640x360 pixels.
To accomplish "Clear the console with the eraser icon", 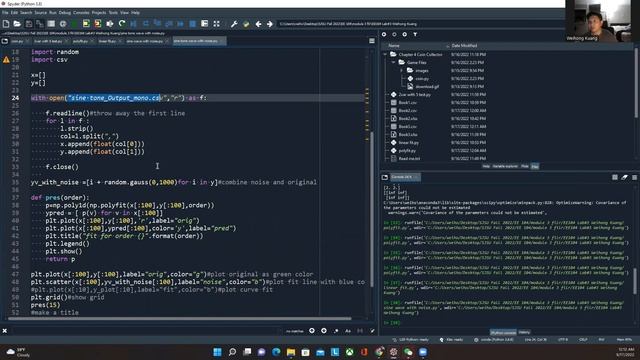I will [x=624, y=177].
